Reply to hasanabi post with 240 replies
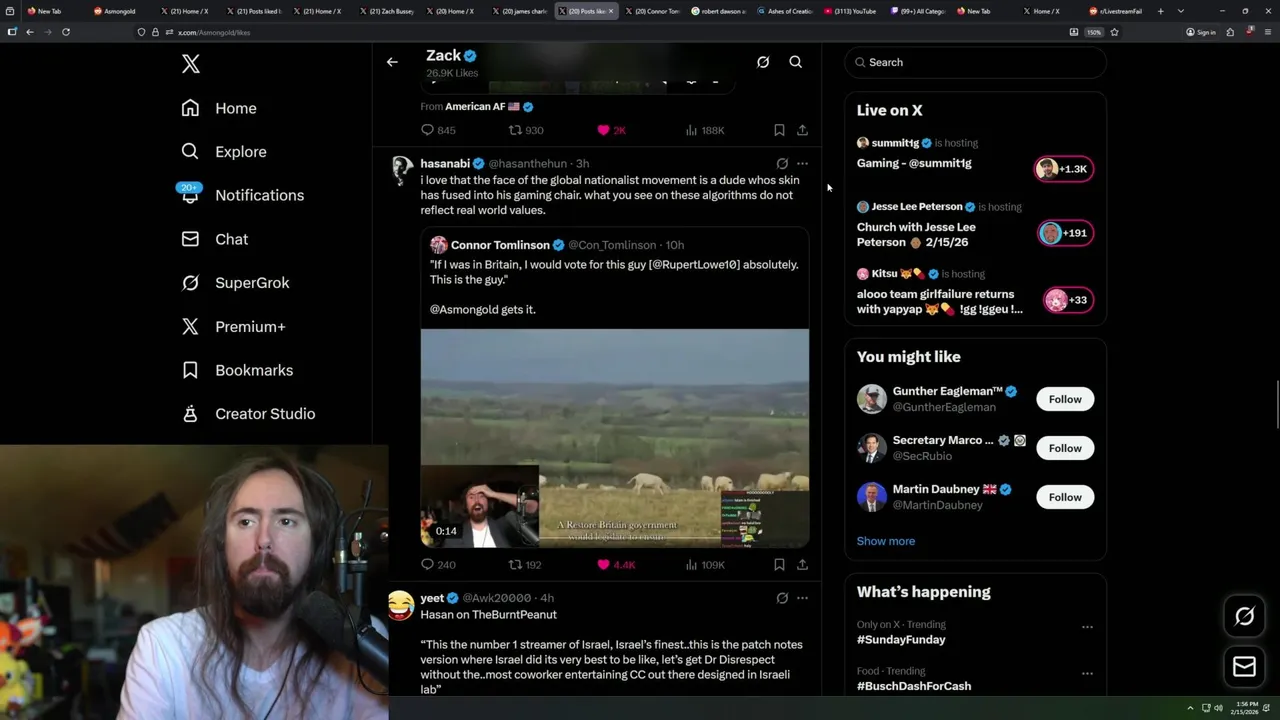Screen dimensions: 1280x720 [438, 565]
